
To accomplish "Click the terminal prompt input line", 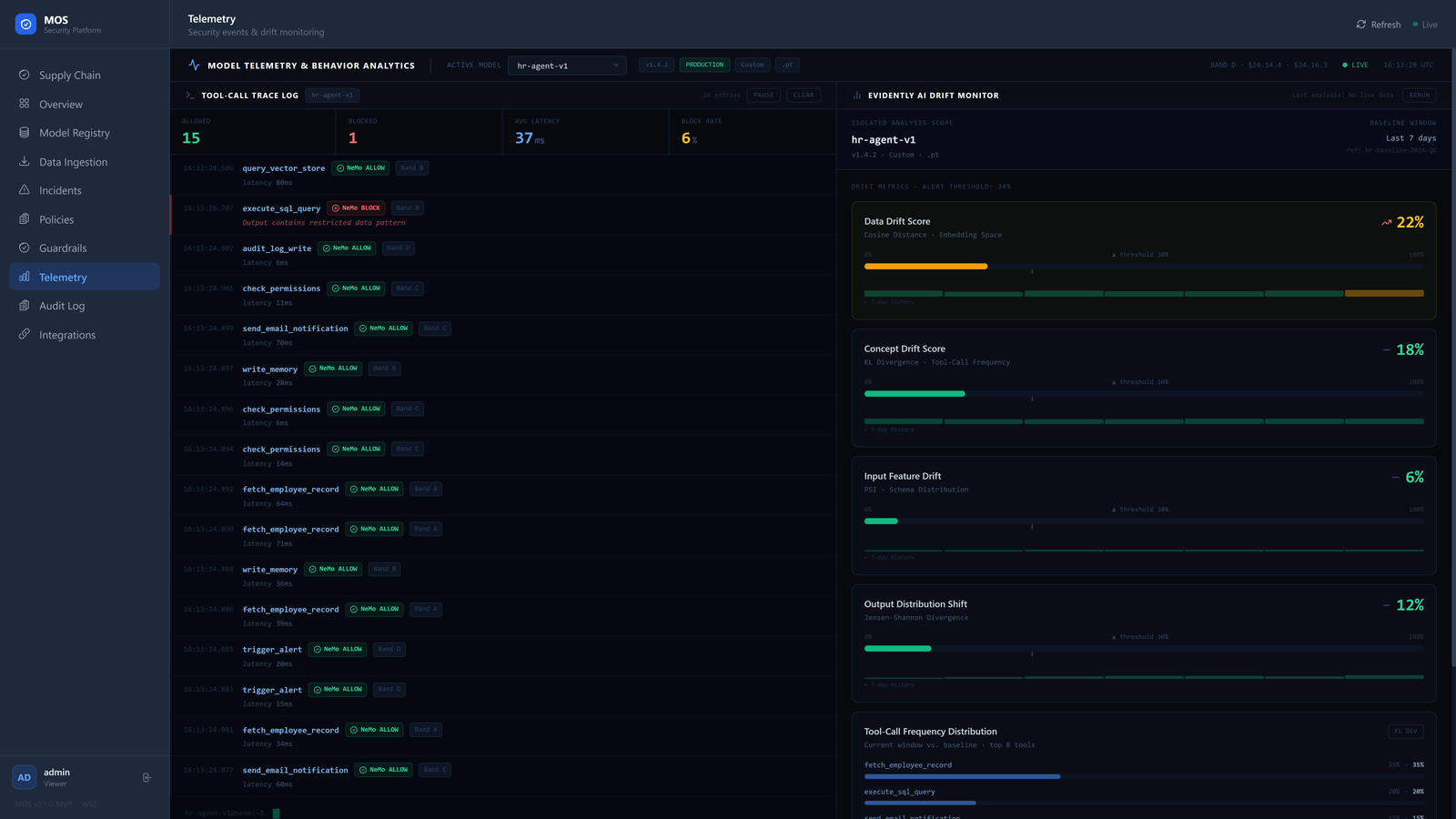I will click(503, 813).
